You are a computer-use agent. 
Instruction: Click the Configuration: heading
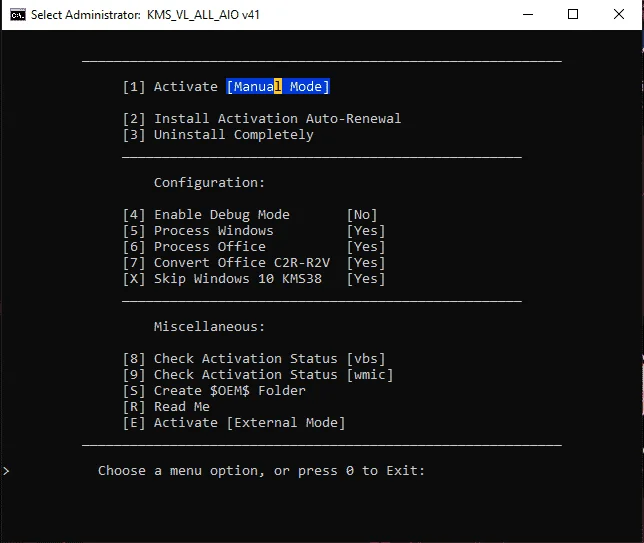[209, 182]
